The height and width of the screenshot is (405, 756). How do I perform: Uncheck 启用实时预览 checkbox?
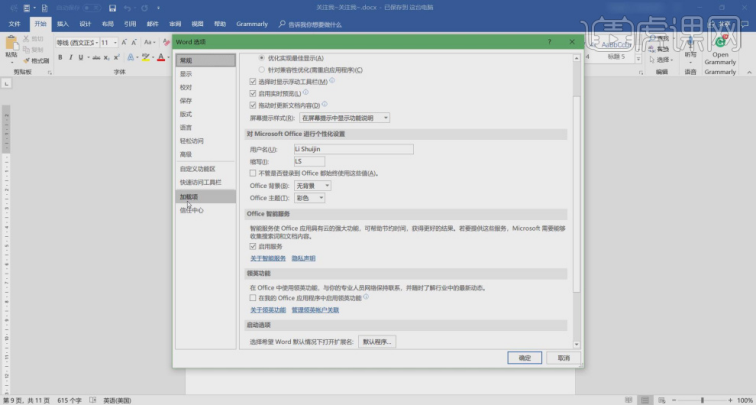pyautogui.click(x=253, y=94)
